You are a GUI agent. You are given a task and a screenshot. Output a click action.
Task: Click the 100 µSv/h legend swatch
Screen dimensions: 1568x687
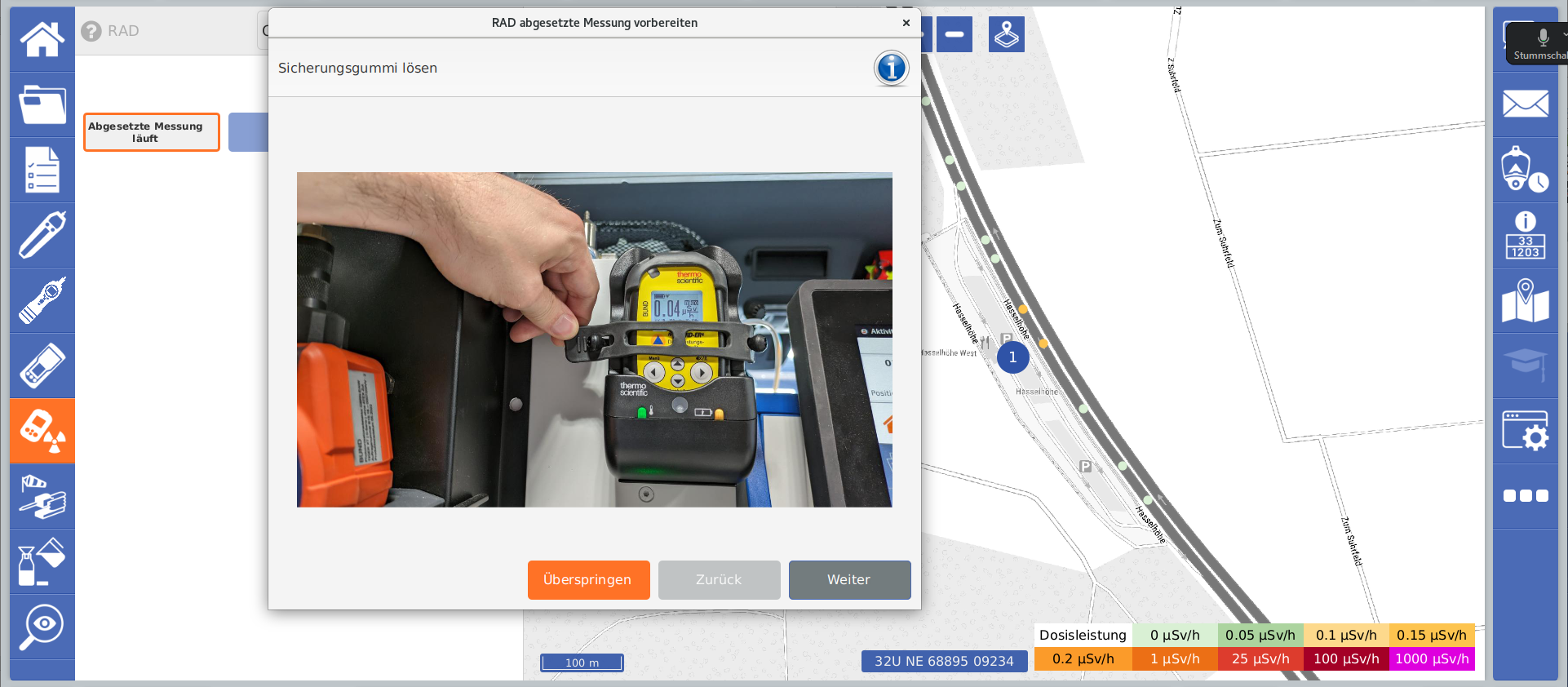pos(1346,658)
